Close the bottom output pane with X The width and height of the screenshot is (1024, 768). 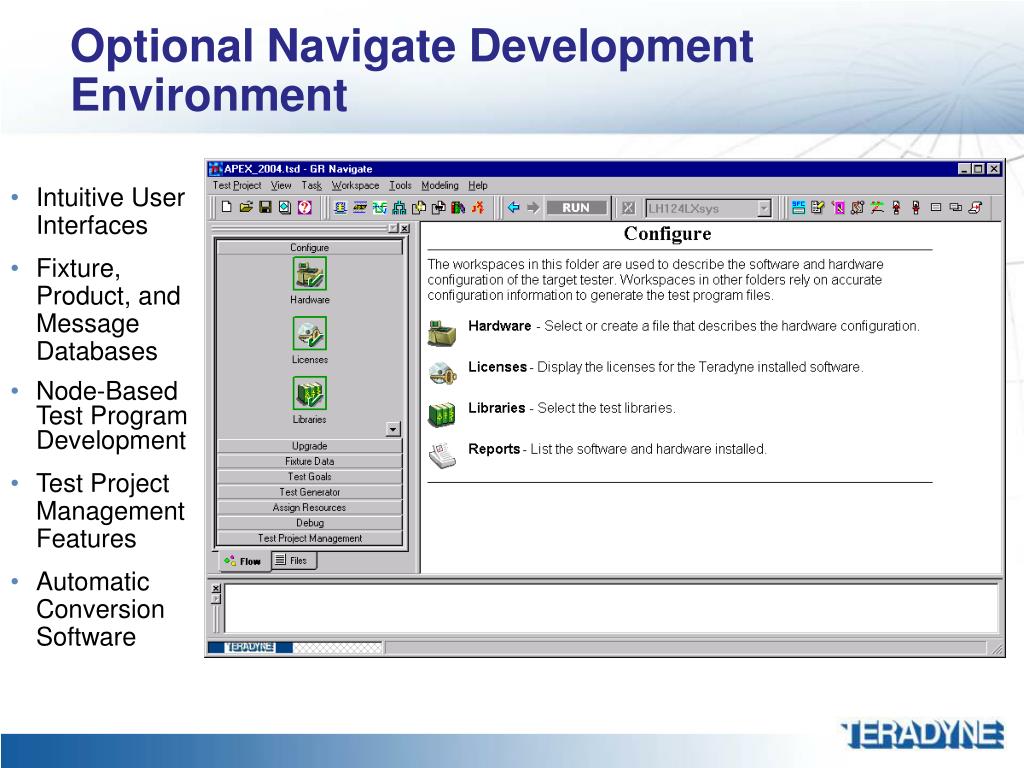pyautogui.click(x=216, y=588)
